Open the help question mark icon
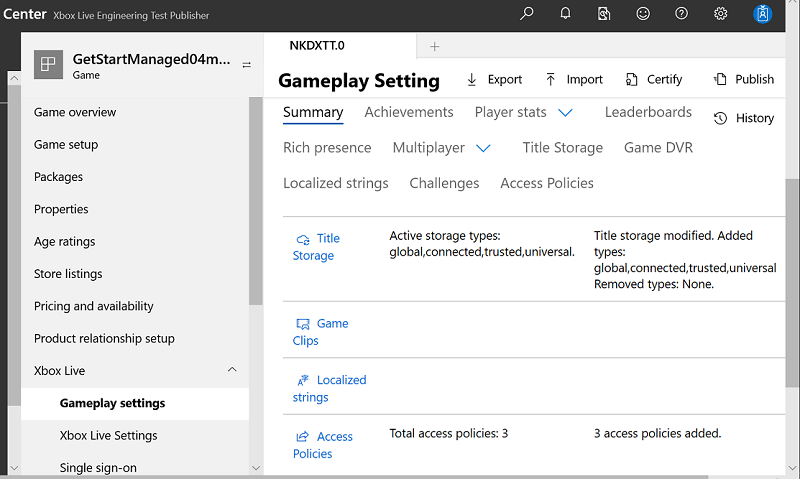The height and width of the screenshot is (479, 800). 682,13
